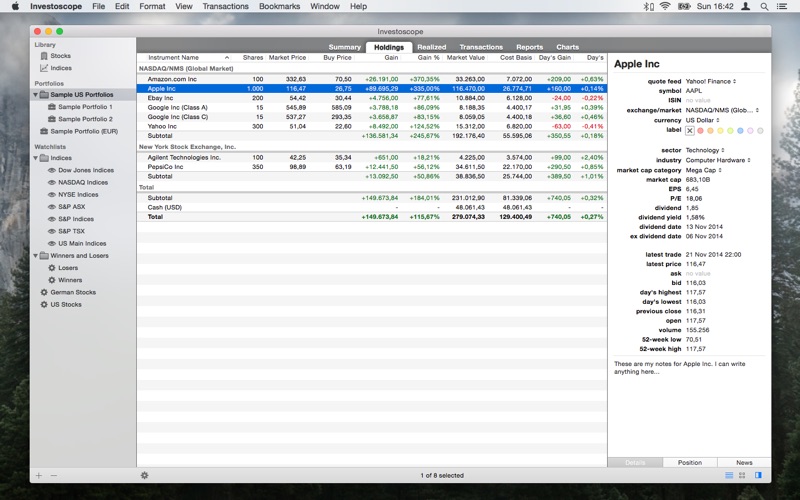This screenshot has height=500, width=800.
Task: Click the Bluetooth status icon
Action: (x=648, y=7)
